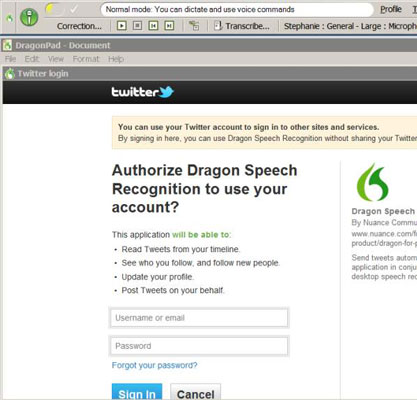
Task: Click the Correction button on DragonBar
Action: pyautogui.click(x=79, y=26)
